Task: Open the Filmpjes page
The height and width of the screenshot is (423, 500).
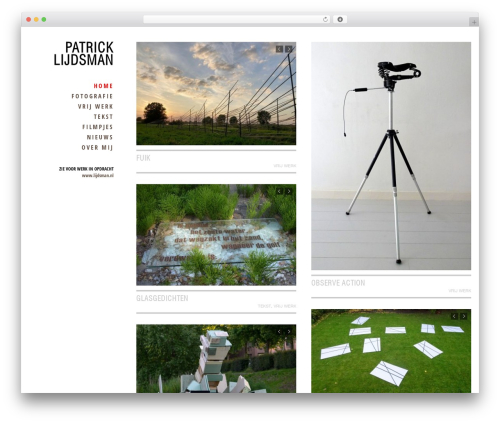Action: pyautogui.click(x=98, y=127)
